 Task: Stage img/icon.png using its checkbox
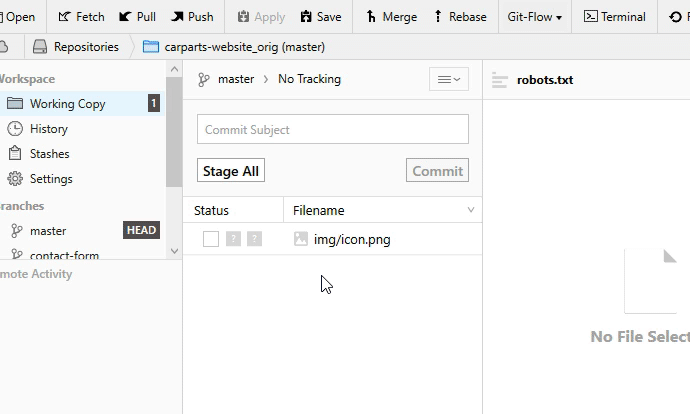pyautogui.click(x=210, y=239)
